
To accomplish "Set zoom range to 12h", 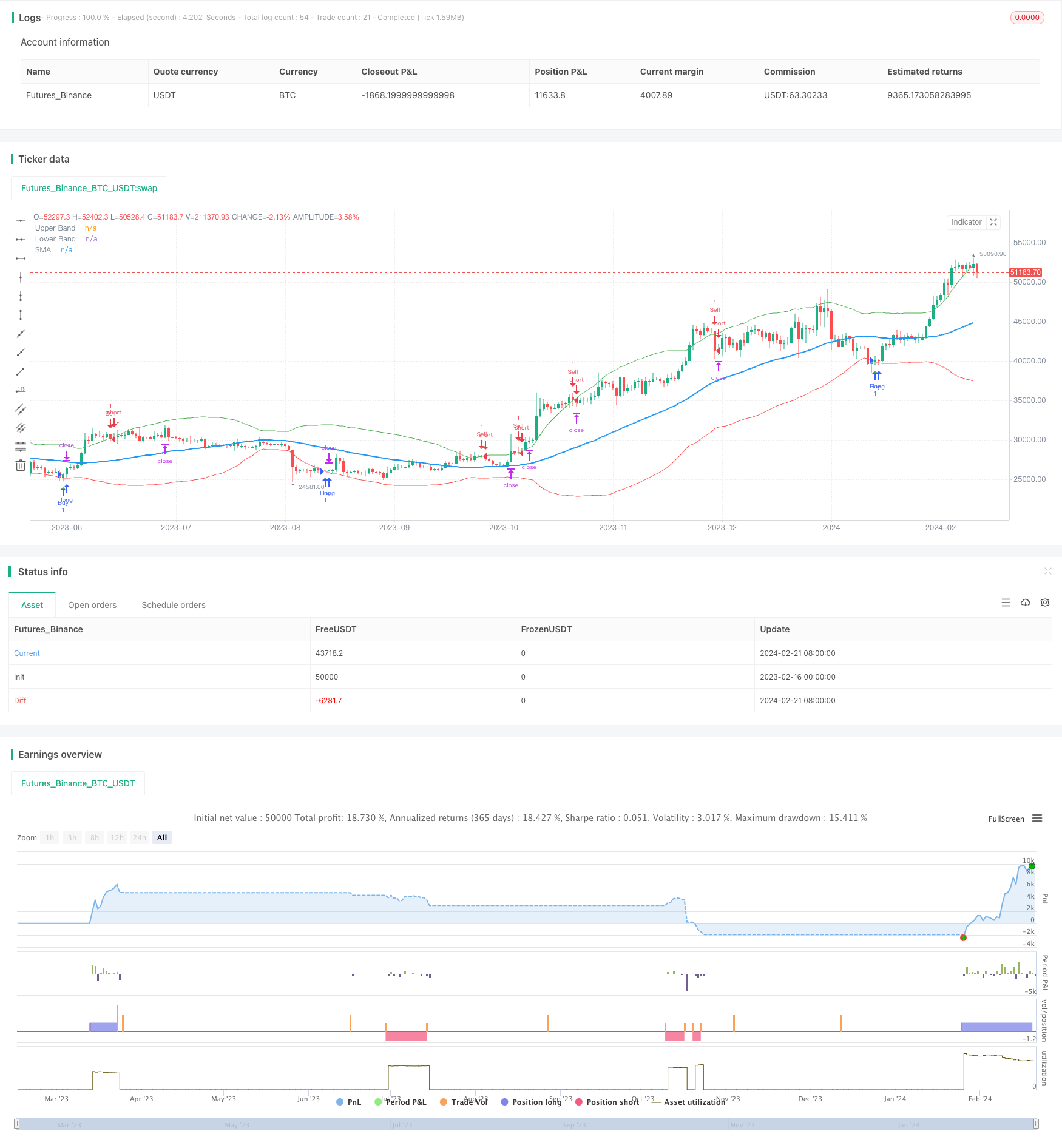I will 117,837.
